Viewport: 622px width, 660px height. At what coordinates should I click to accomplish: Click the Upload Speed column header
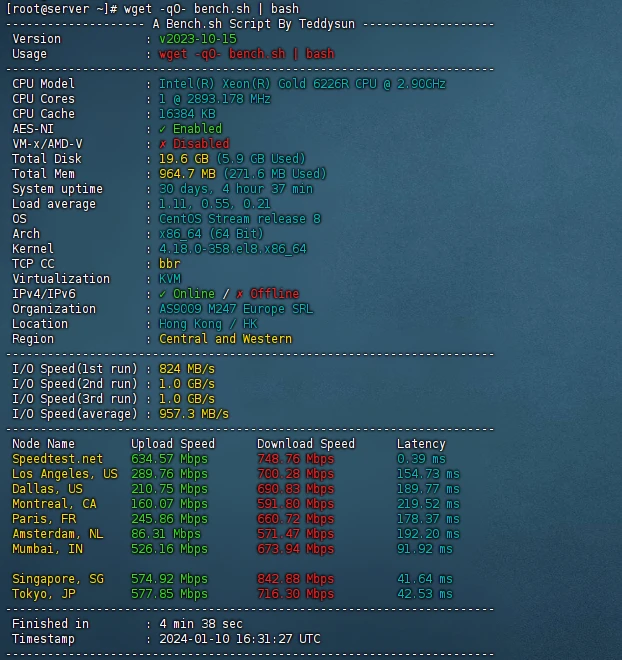[172, 444]
